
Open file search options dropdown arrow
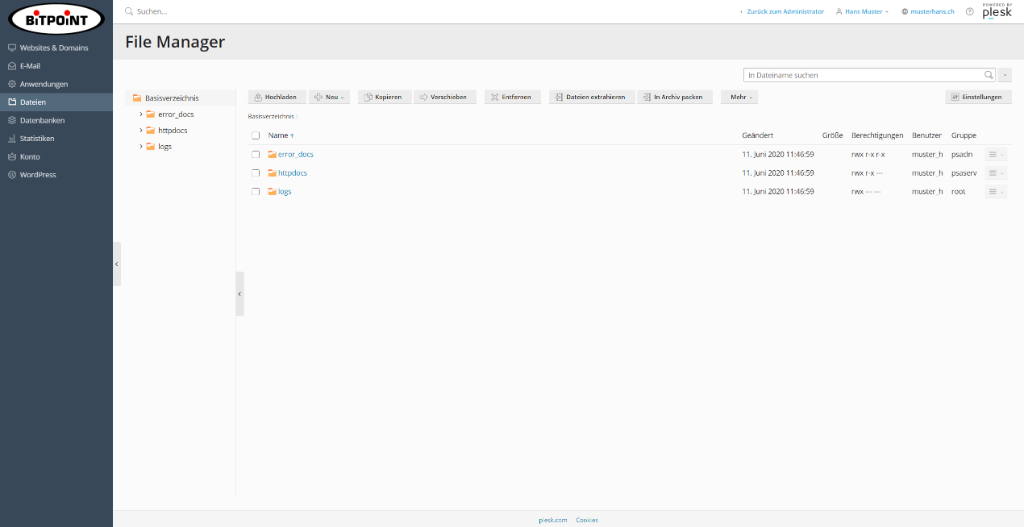click(x=1005, y=75)
